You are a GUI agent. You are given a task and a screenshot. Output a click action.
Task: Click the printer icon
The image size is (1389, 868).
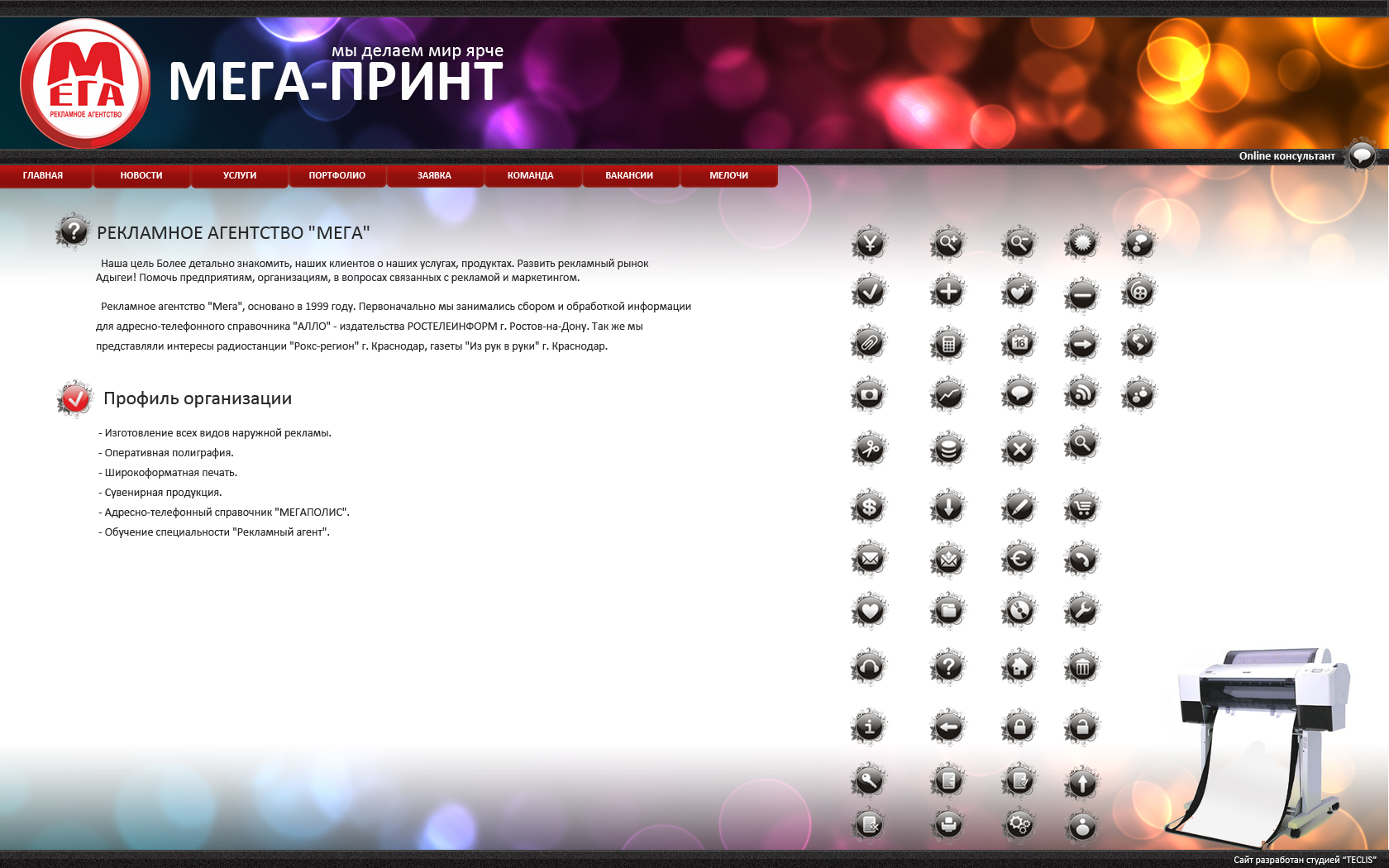[948, 824]
